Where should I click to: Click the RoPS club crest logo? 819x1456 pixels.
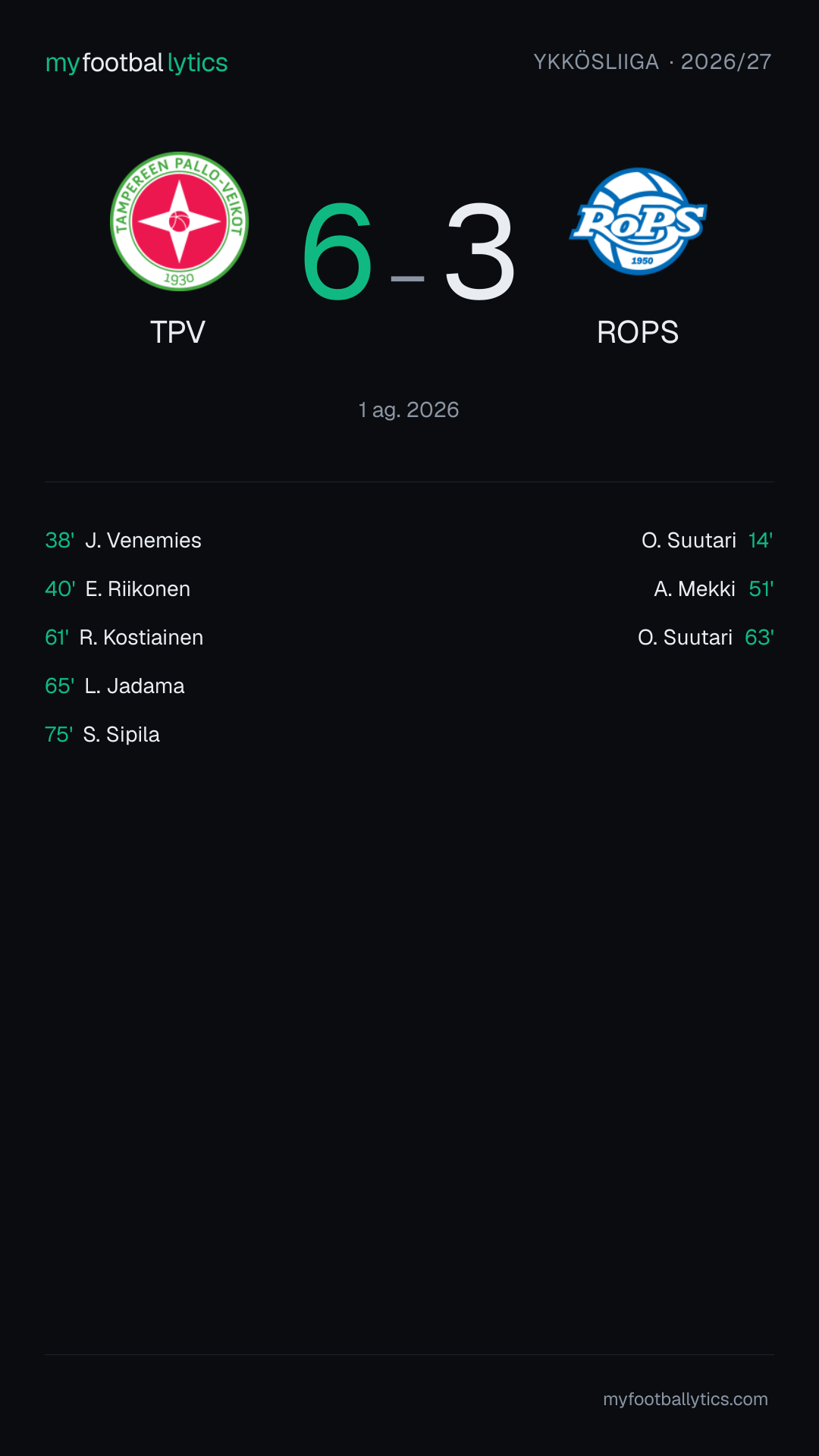(639, 221)
